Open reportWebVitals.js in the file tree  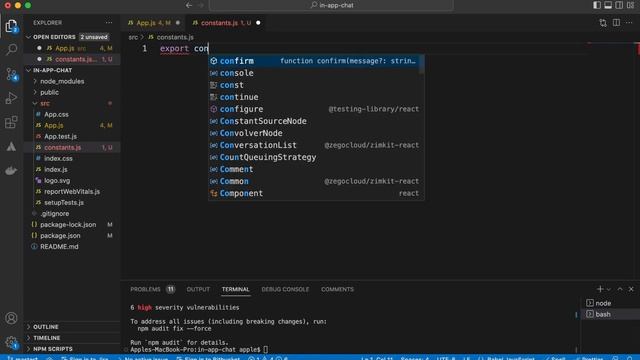(72, 192)
